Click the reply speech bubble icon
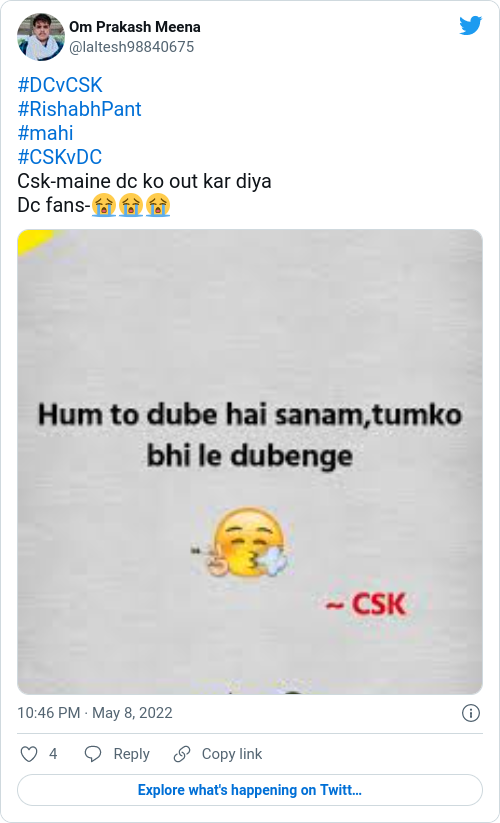 pos(93,754)
